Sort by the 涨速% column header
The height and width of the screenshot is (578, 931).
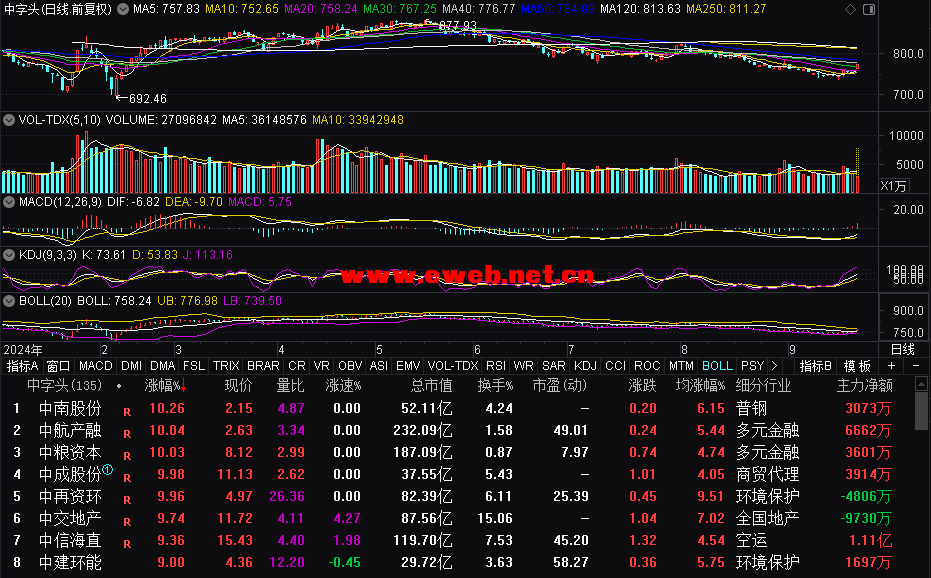(x=343, y=386)
